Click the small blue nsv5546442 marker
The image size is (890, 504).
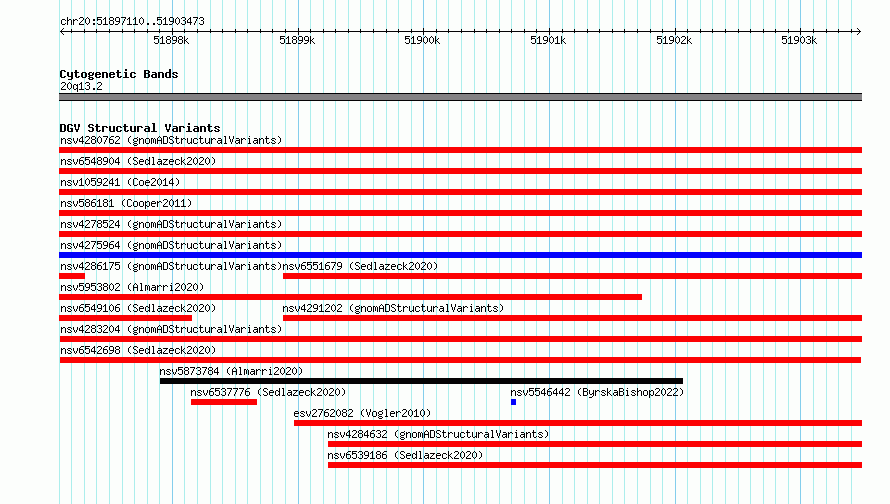(x=513, y=402)
